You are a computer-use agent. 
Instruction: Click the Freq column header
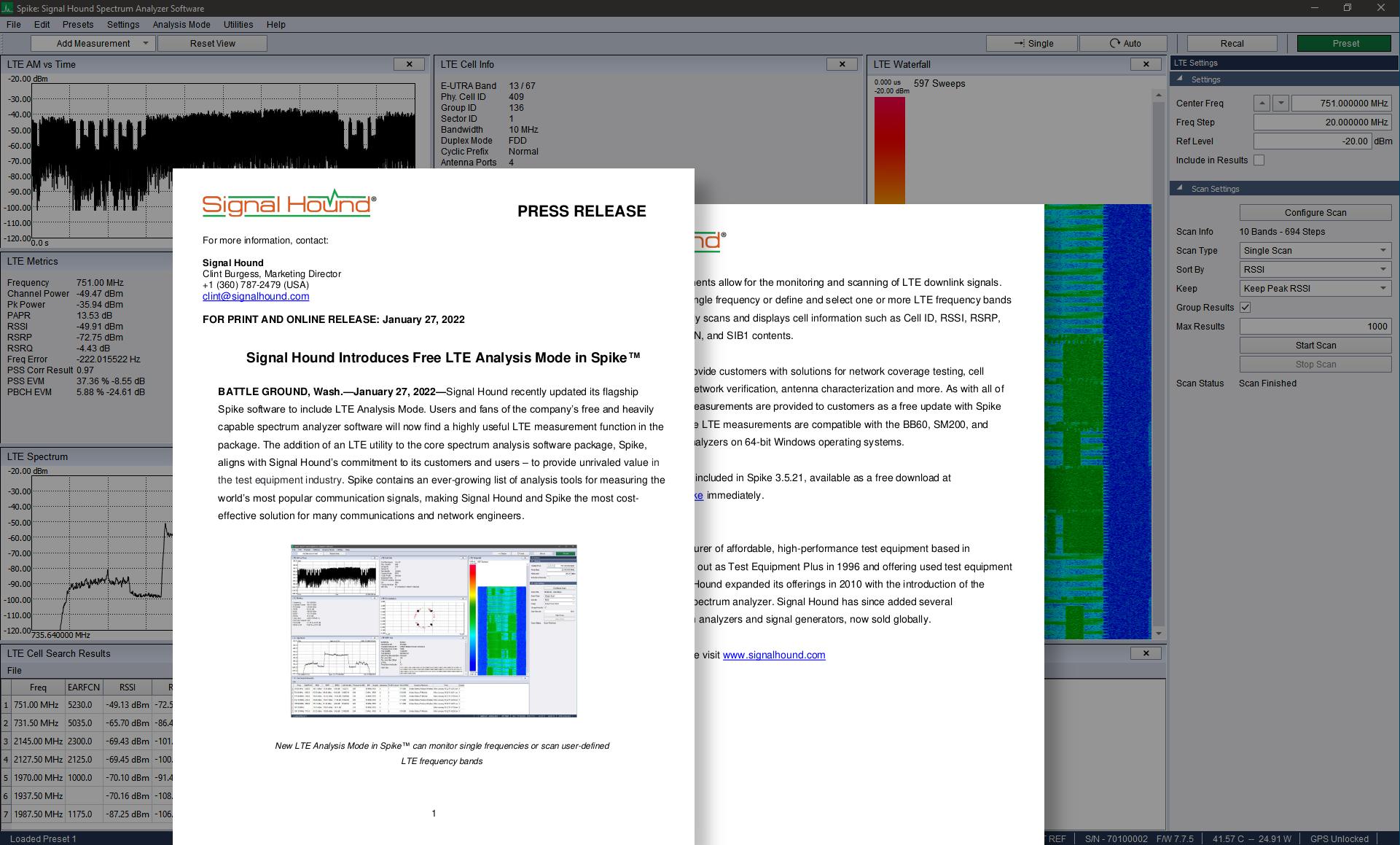tap(38, 688)
